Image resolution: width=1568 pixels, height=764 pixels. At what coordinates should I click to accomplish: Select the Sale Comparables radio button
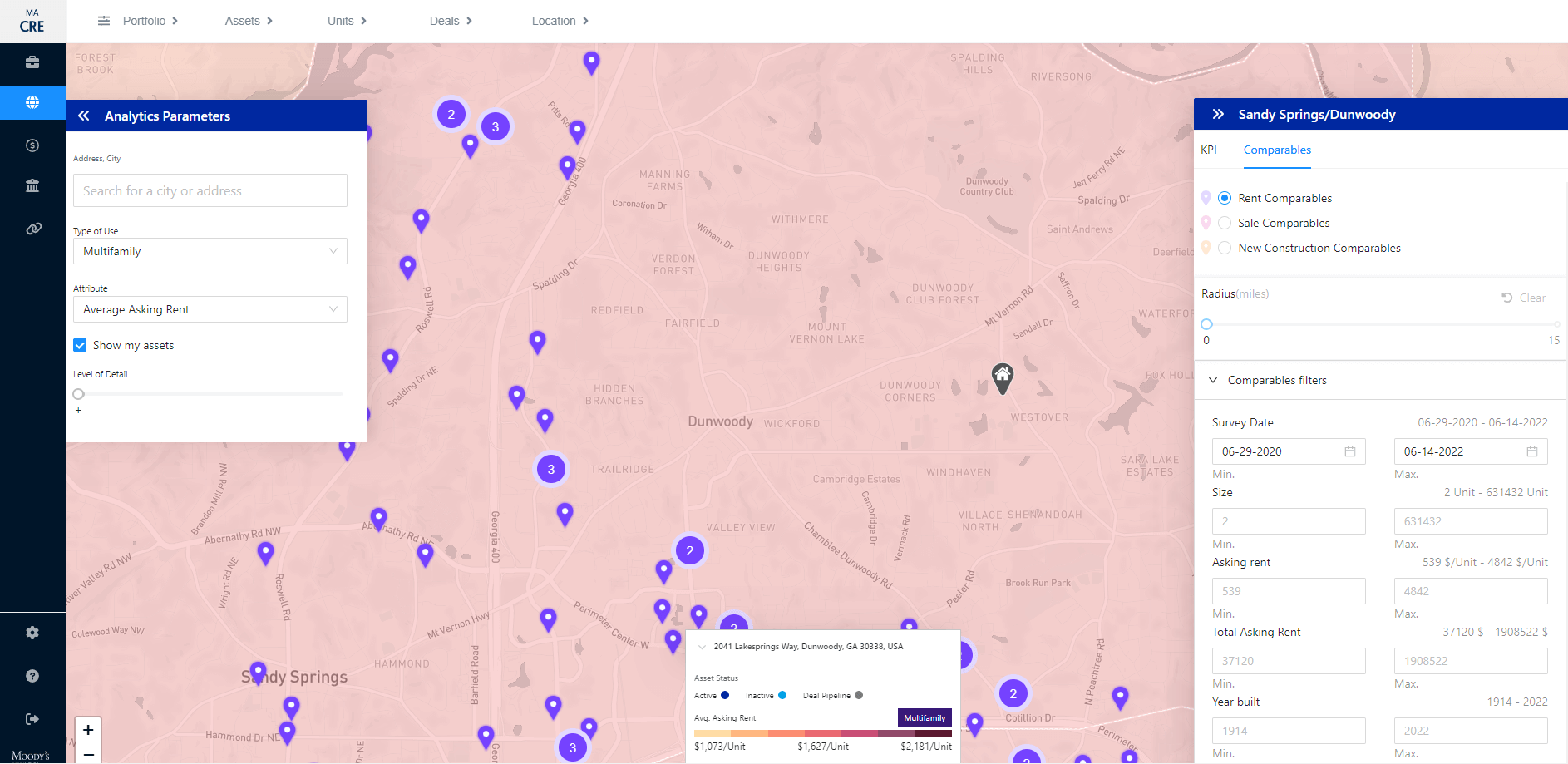(1225, 223)
